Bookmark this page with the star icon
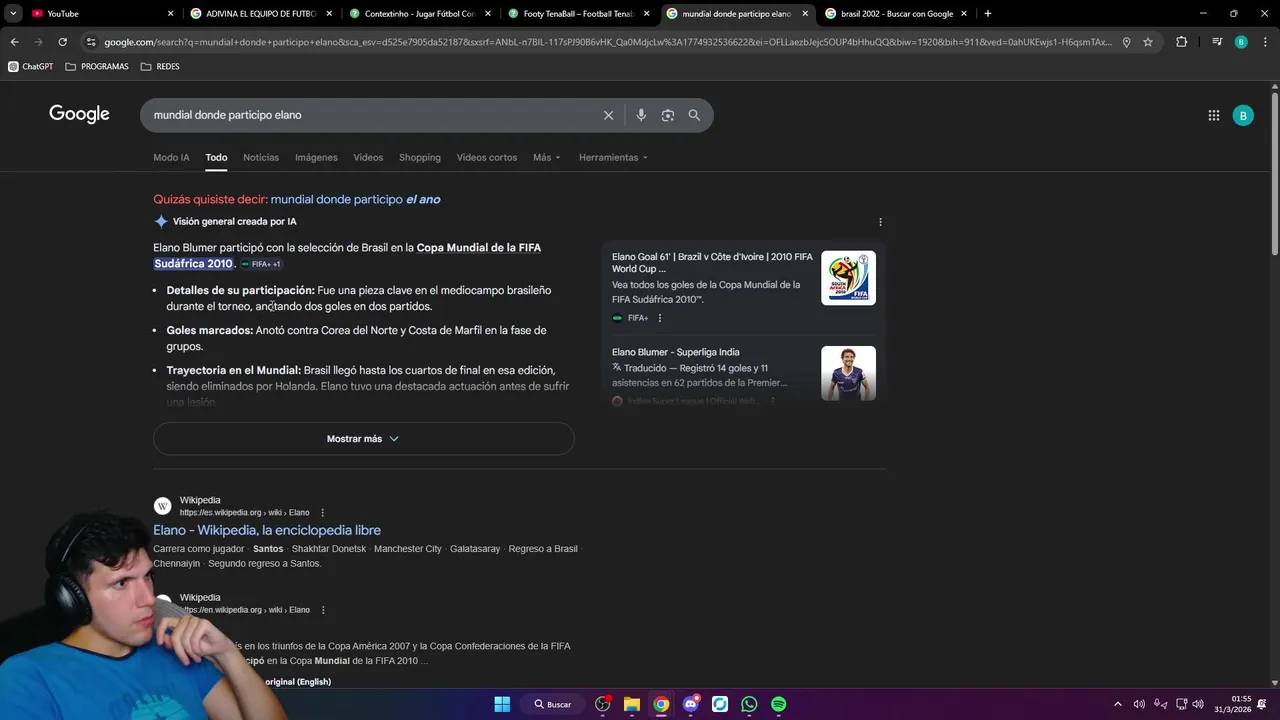The height and width of the screenshot is (720, 1280). pyautogui.click(x=1148, y=42)
